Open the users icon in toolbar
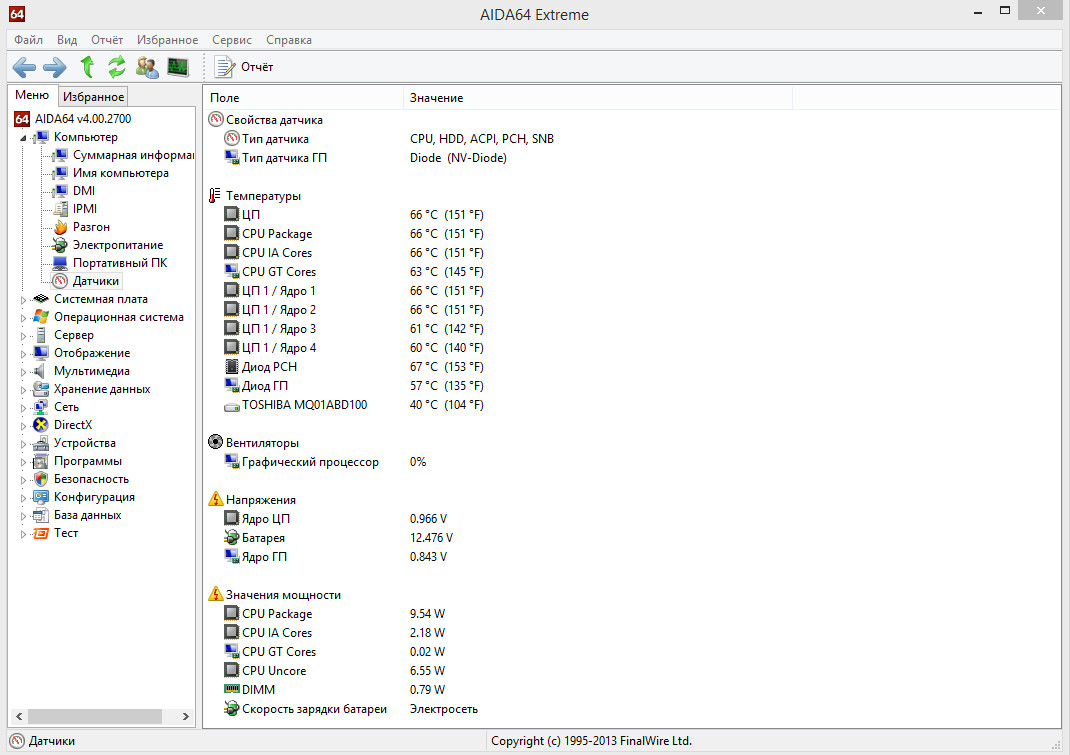Screen dimensions: 1070x755 pyautogui.click(x=147, y=67)
